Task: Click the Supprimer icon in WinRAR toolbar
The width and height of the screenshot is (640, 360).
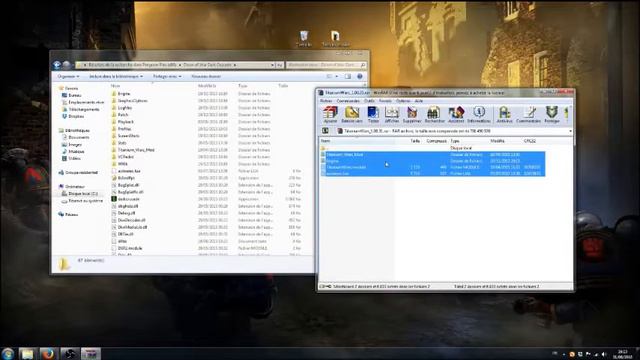Action: pos(412,115)
